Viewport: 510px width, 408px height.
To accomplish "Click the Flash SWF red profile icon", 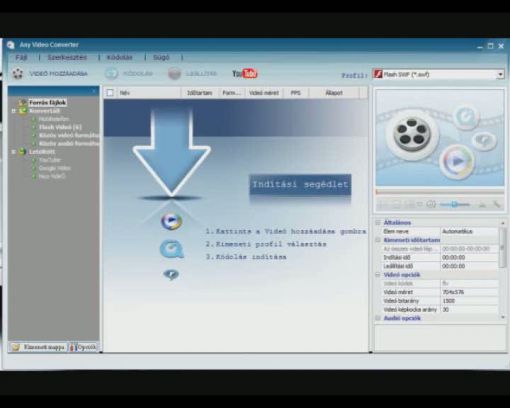I will click(x=378, y=74).
